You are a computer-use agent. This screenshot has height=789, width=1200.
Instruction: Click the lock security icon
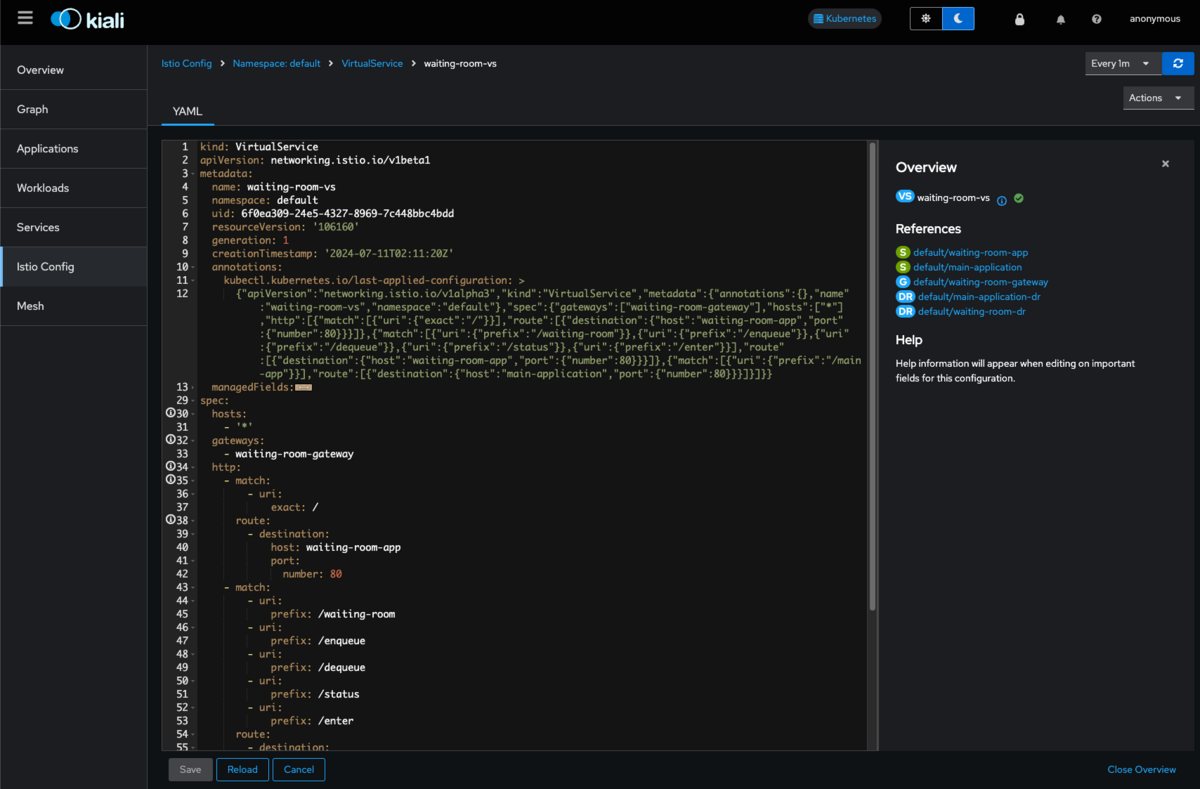pos(1020,19)
